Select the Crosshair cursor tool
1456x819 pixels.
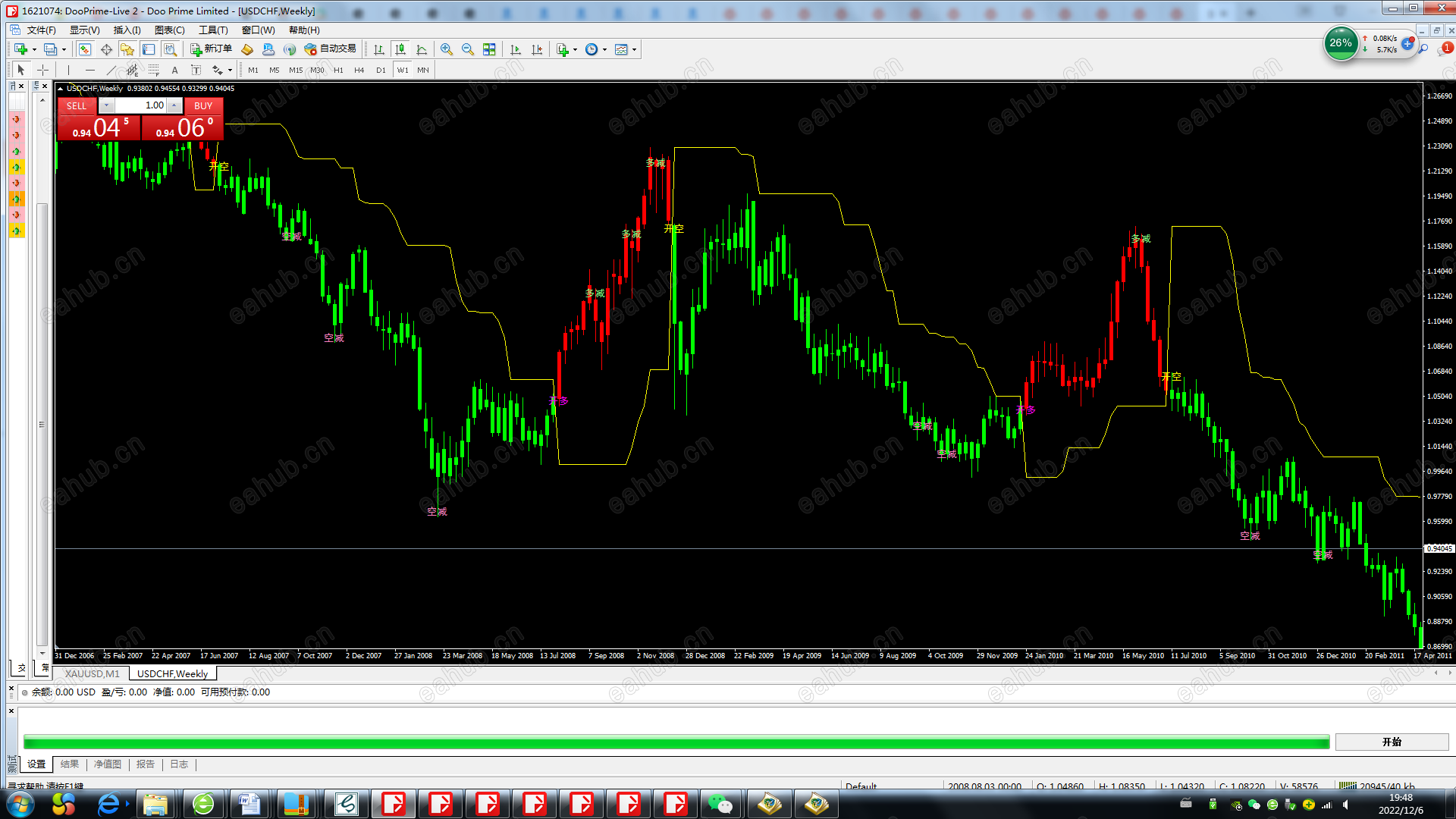pyautogui.click(x=43, y=70)
